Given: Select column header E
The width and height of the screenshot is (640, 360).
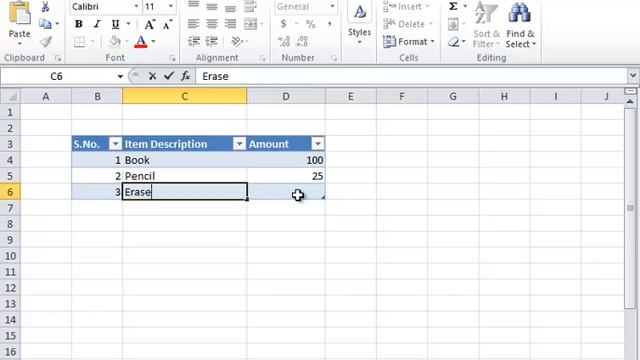Looking at the screenshot, I should [x=351, y=96].
